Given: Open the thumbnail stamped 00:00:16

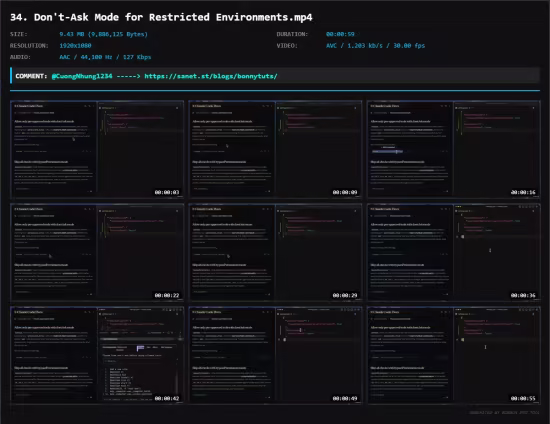Looking at the screenshot, I should [454, 149].
